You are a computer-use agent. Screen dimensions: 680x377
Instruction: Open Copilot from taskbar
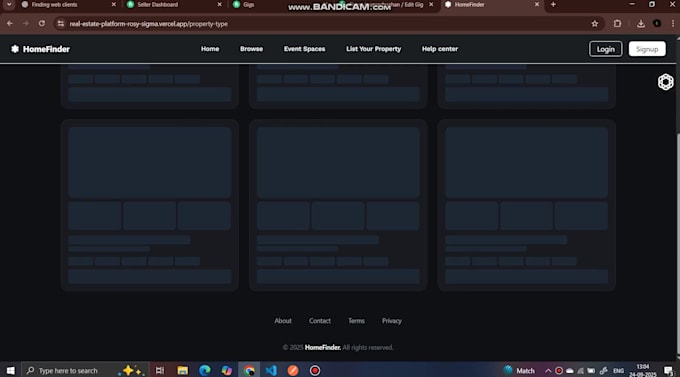227,370
